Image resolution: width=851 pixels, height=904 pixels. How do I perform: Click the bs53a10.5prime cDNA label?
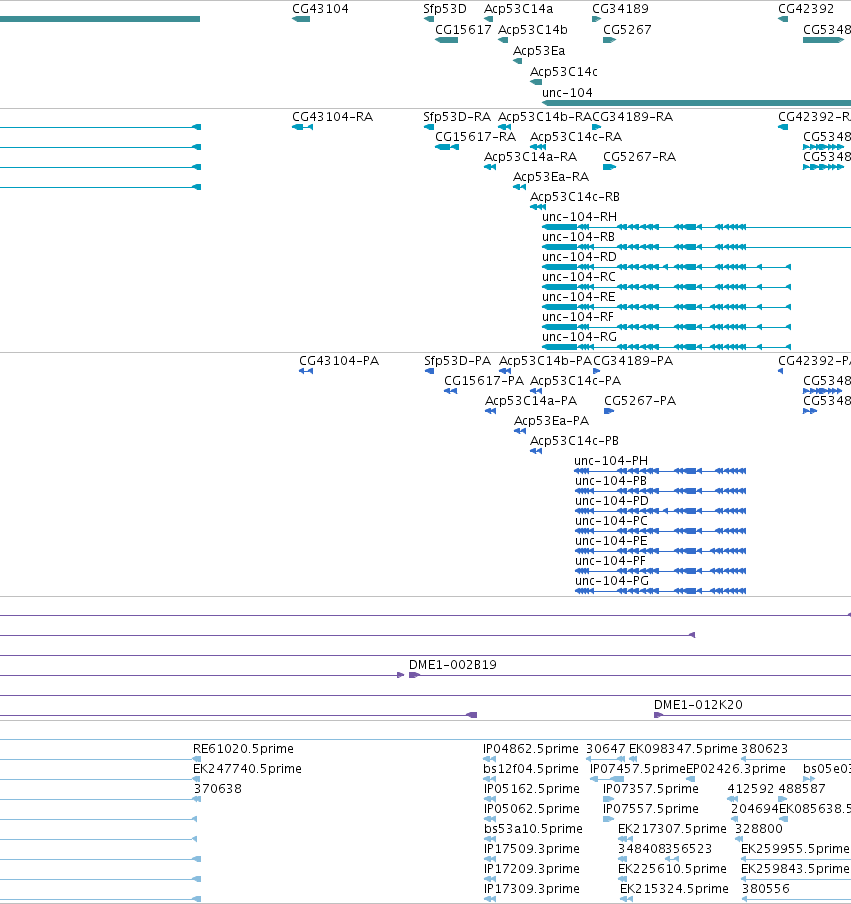tap(533, 828)
